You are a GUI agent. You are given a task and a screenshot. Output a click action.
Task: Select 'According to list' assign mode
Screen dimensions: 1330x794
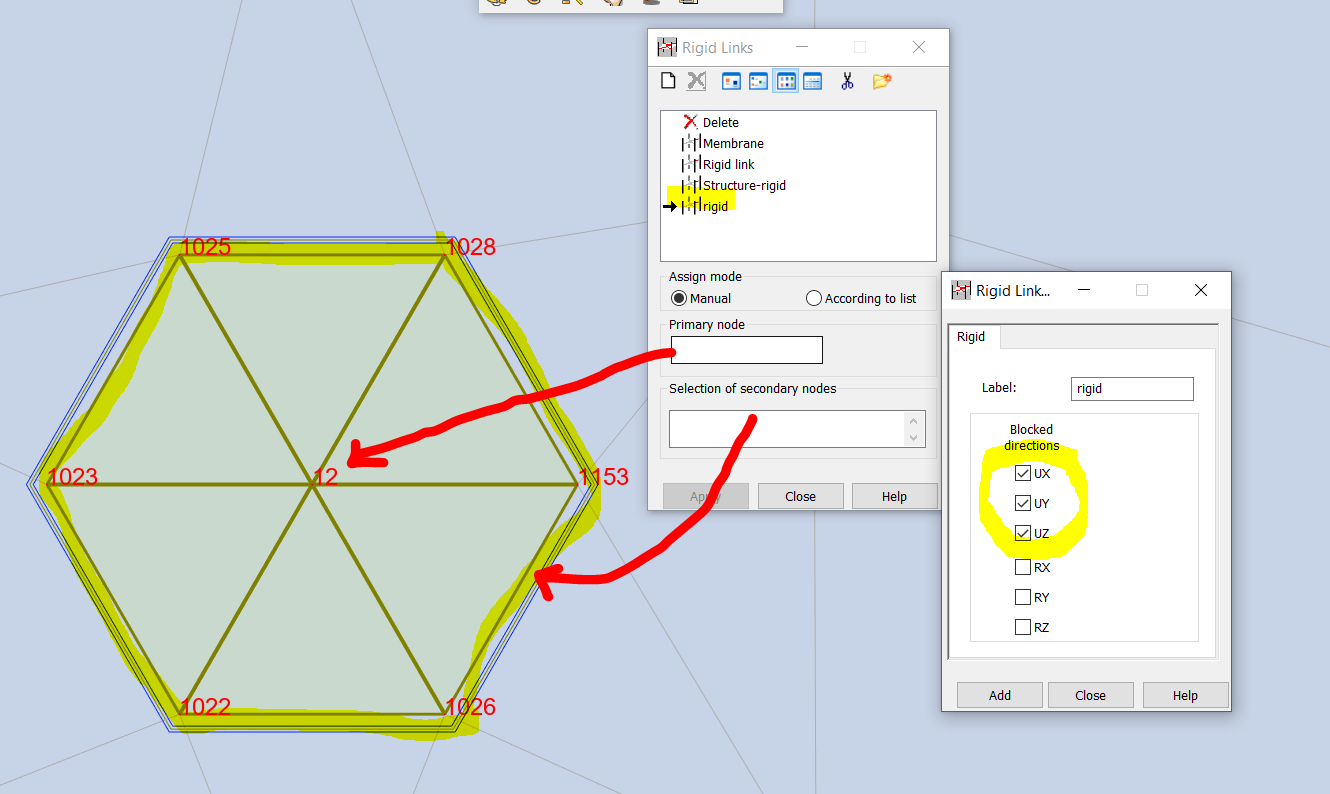tap(813, 298)
